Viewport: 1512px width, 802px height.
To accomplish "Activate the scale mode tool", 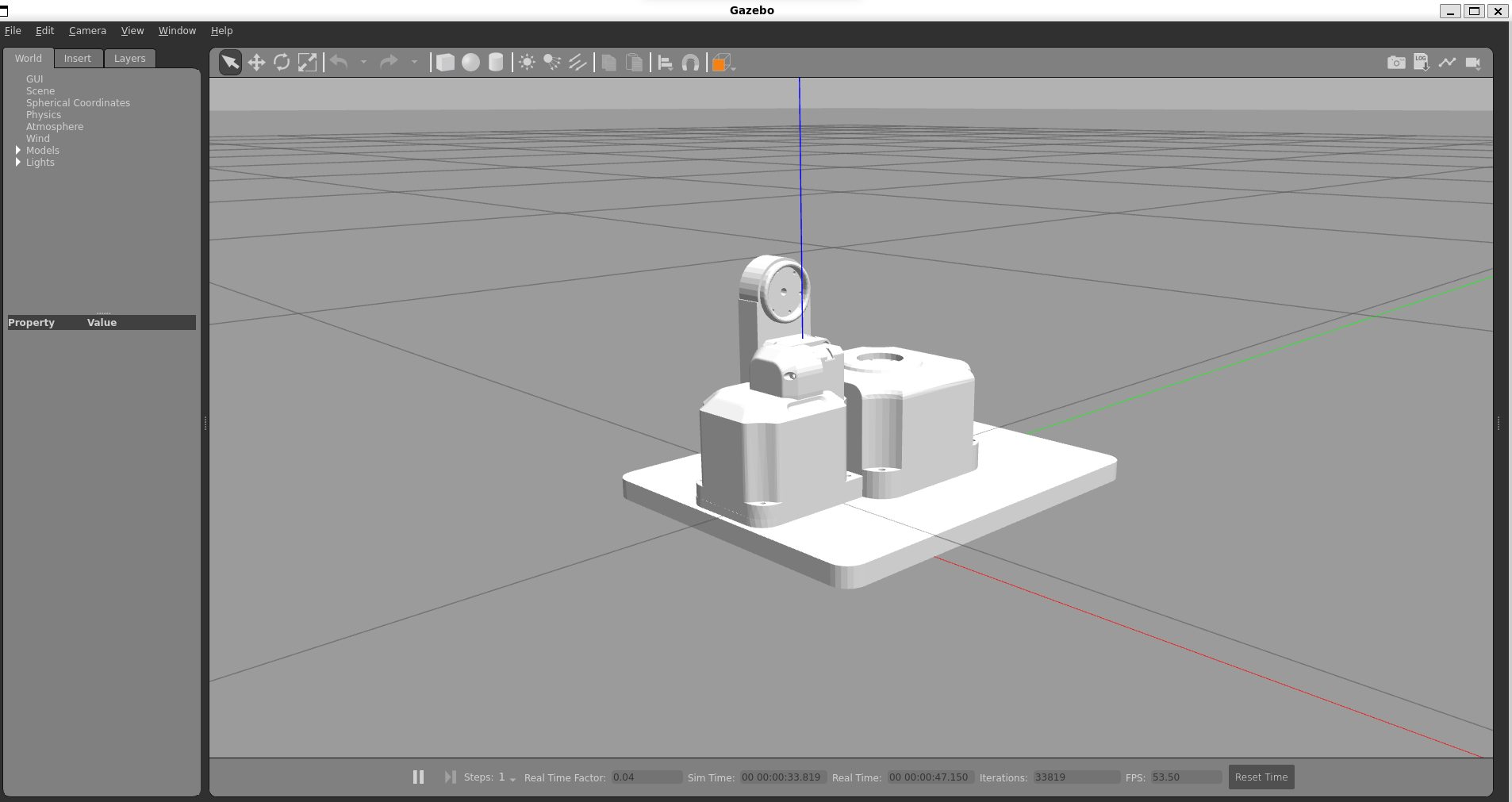I will click(x=307, y=63).
